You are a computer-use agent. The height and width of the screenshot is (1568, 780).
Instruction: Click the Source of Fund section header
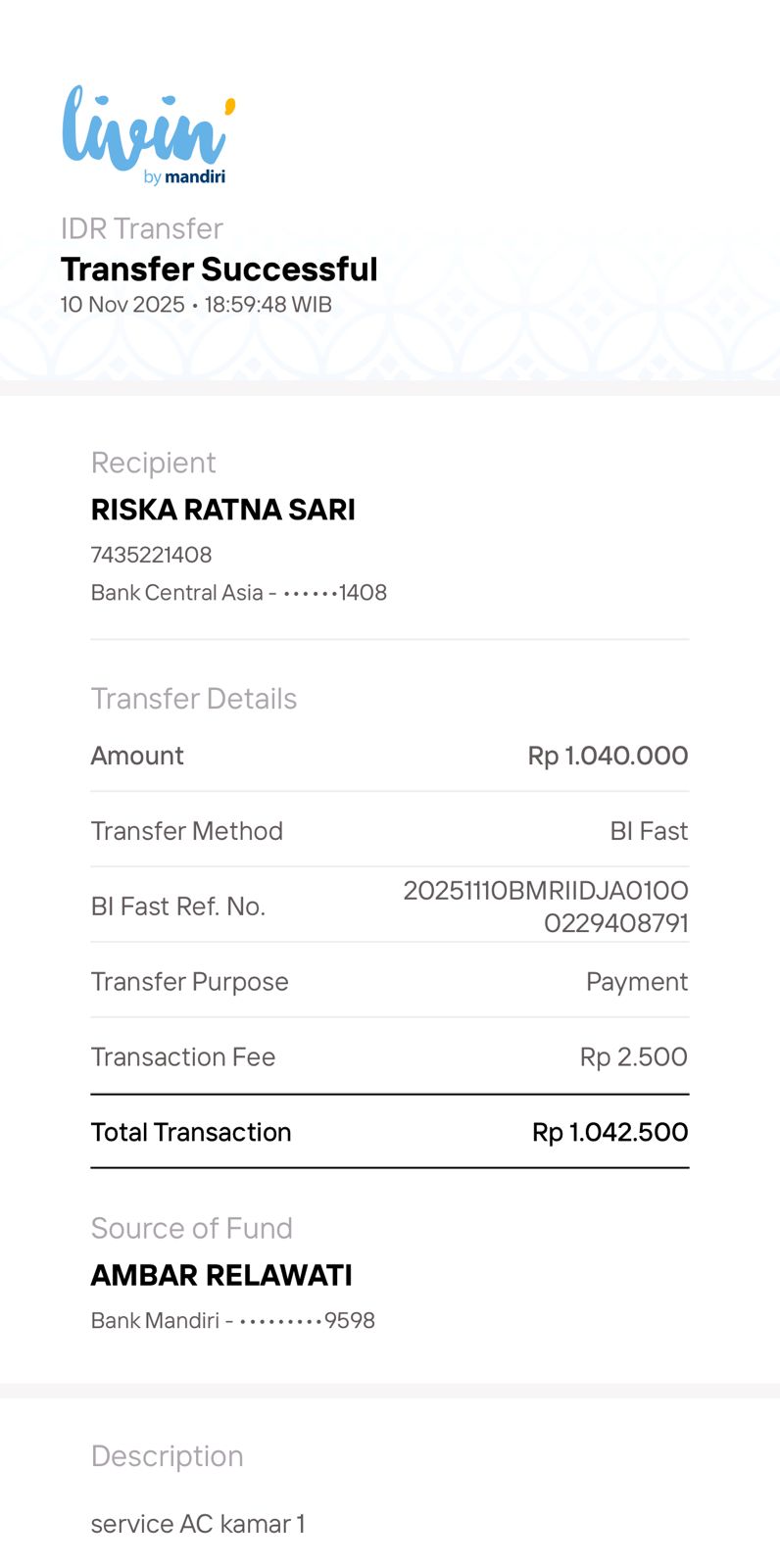tap(191, 1228)
